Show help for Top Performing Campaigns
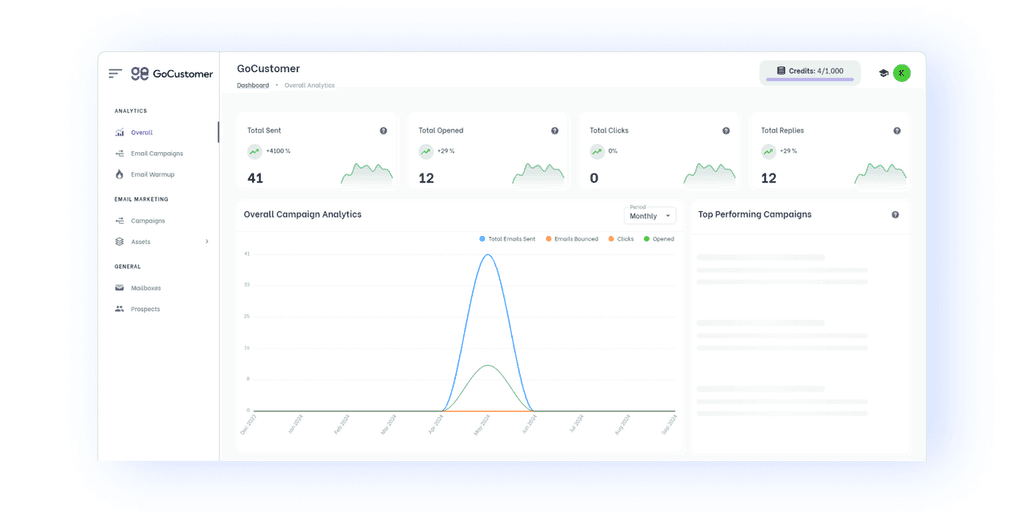Viewport: 1024px width, 512px height. point(895,214)
